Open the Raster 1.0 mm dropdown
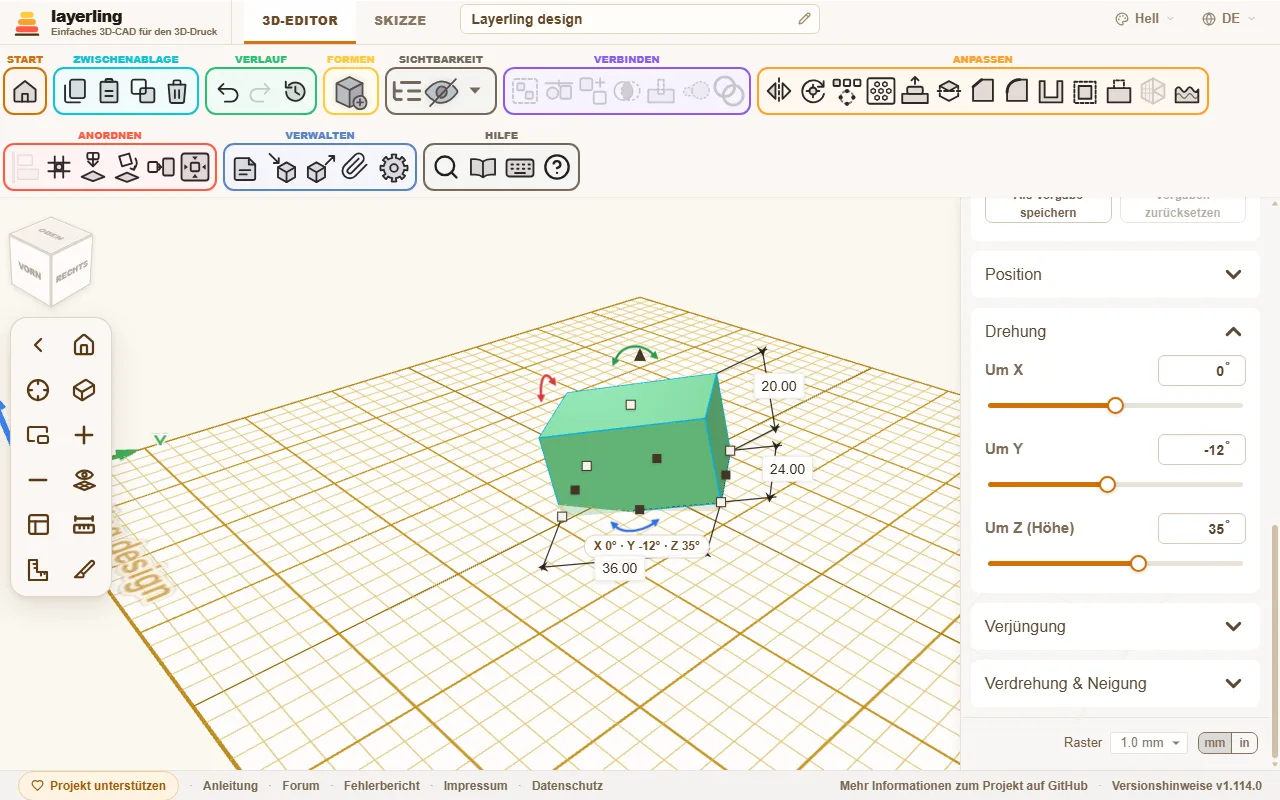The image size is (1280, 800). (x=1149, y=743)
